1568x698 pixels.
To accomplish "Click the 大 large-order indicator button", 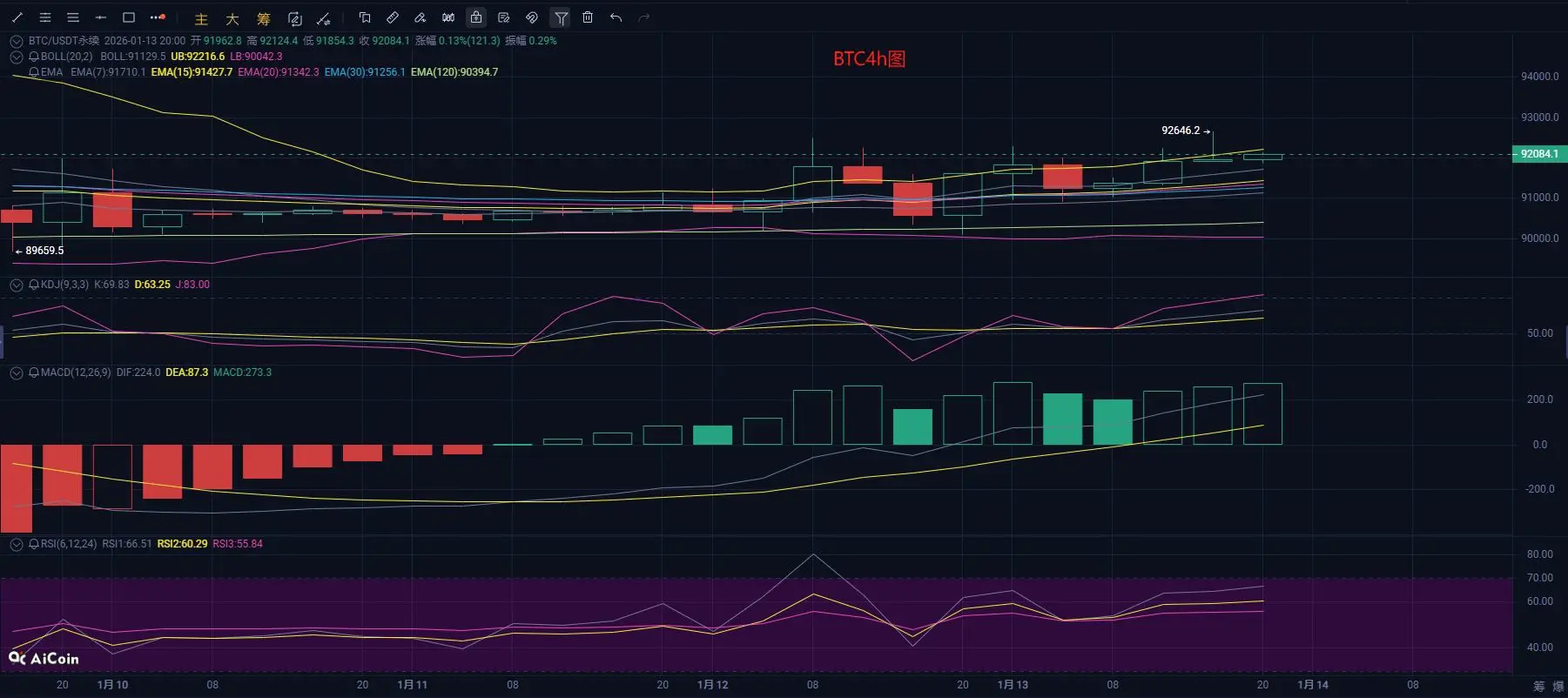I will (232, 18).
